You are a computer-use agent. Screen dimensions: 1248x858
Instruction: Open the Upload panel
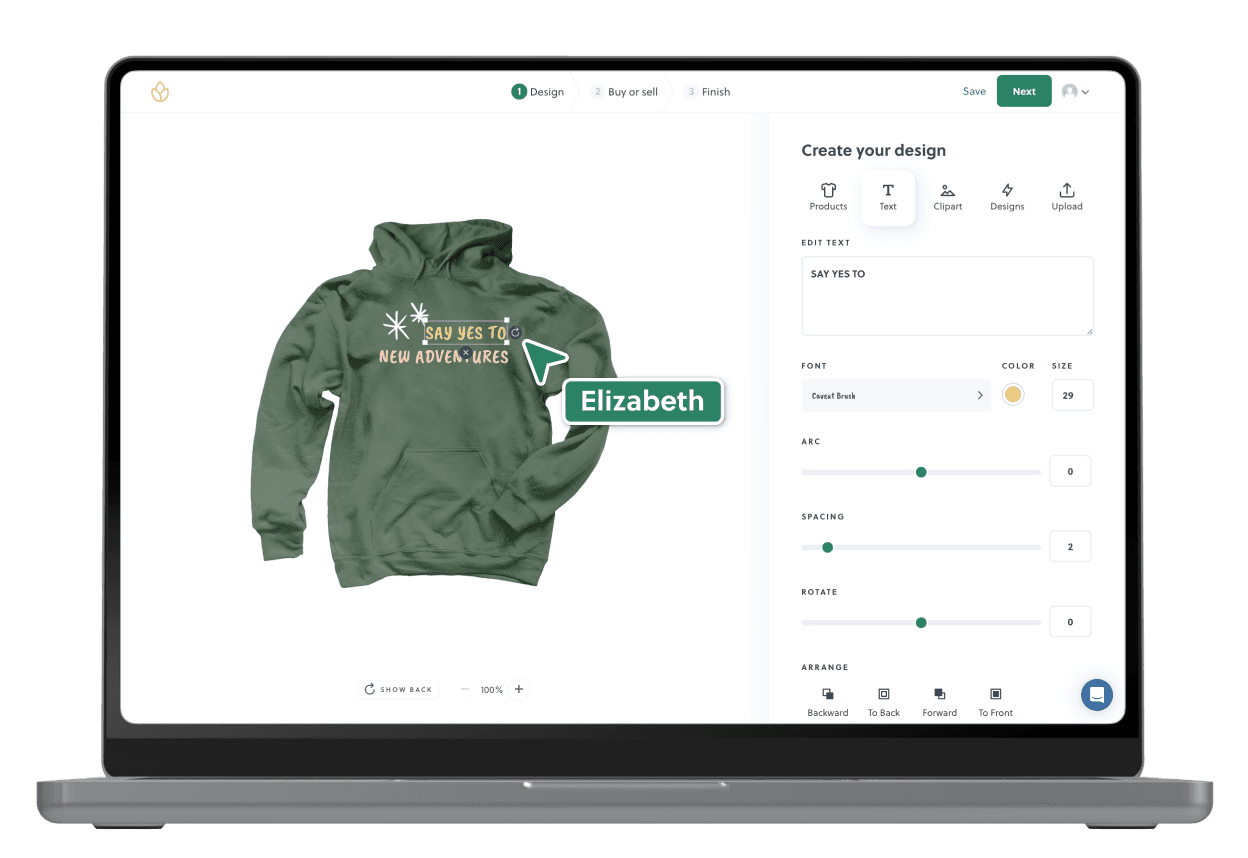pos(1067,196)
